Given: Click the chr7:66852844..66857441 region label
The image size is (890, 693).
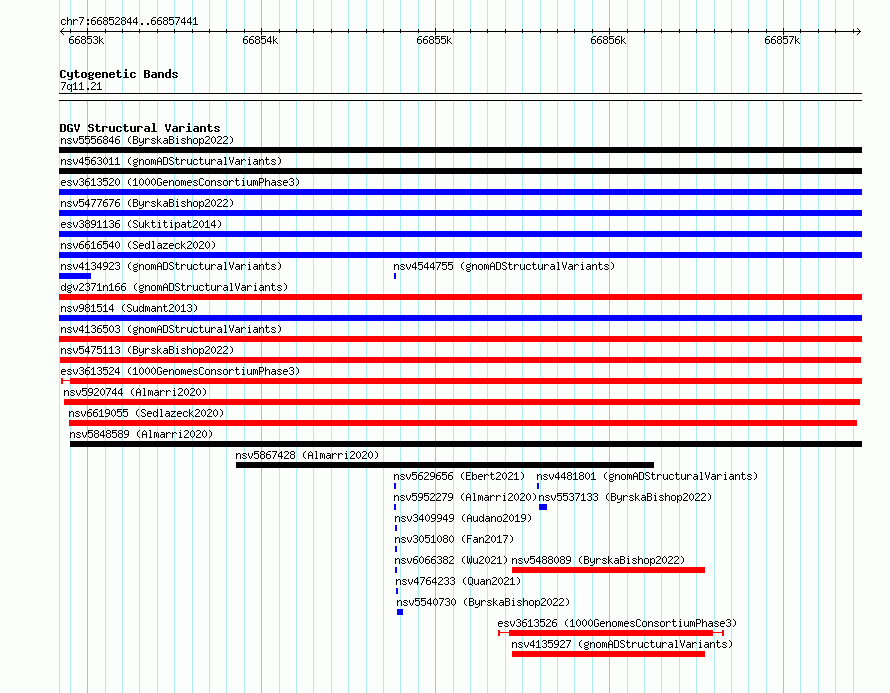Looking at the screenshot, I should (x=129, y=21).
